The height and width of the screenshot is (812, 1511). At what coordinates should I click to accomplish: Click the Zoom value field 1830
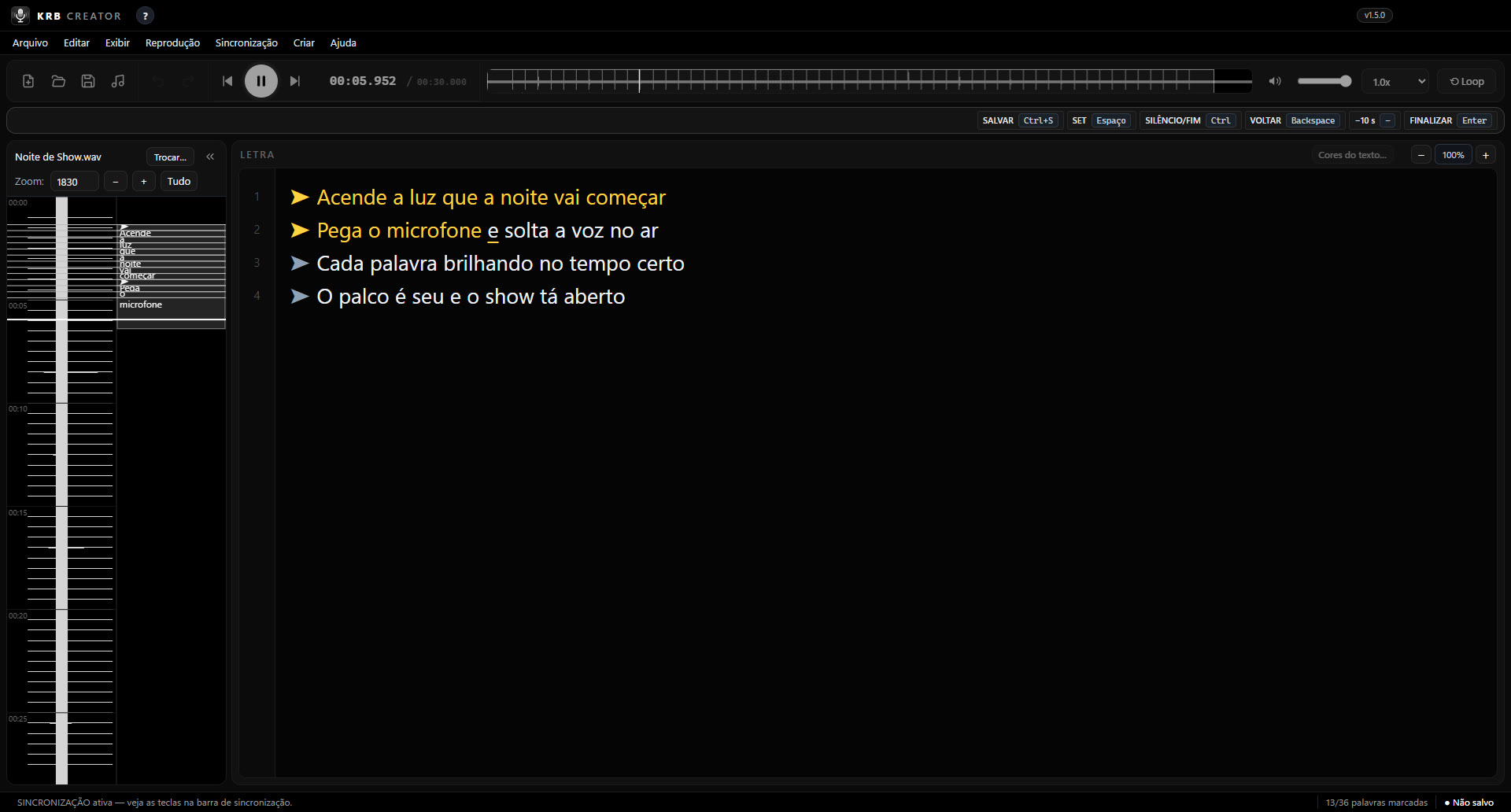(75, 182)
